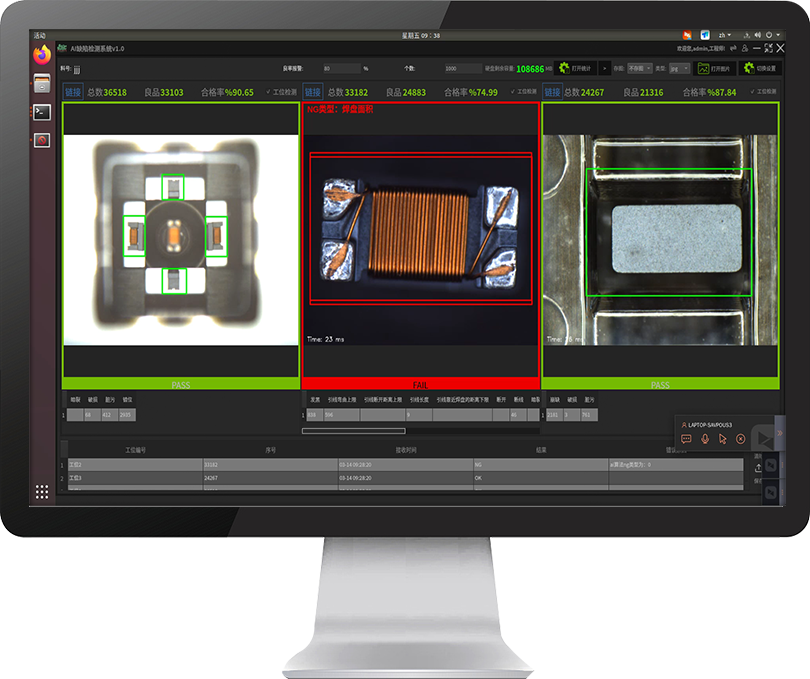Launch Firefox from the dock
This screenshot has width=810, height=679.
42,55
